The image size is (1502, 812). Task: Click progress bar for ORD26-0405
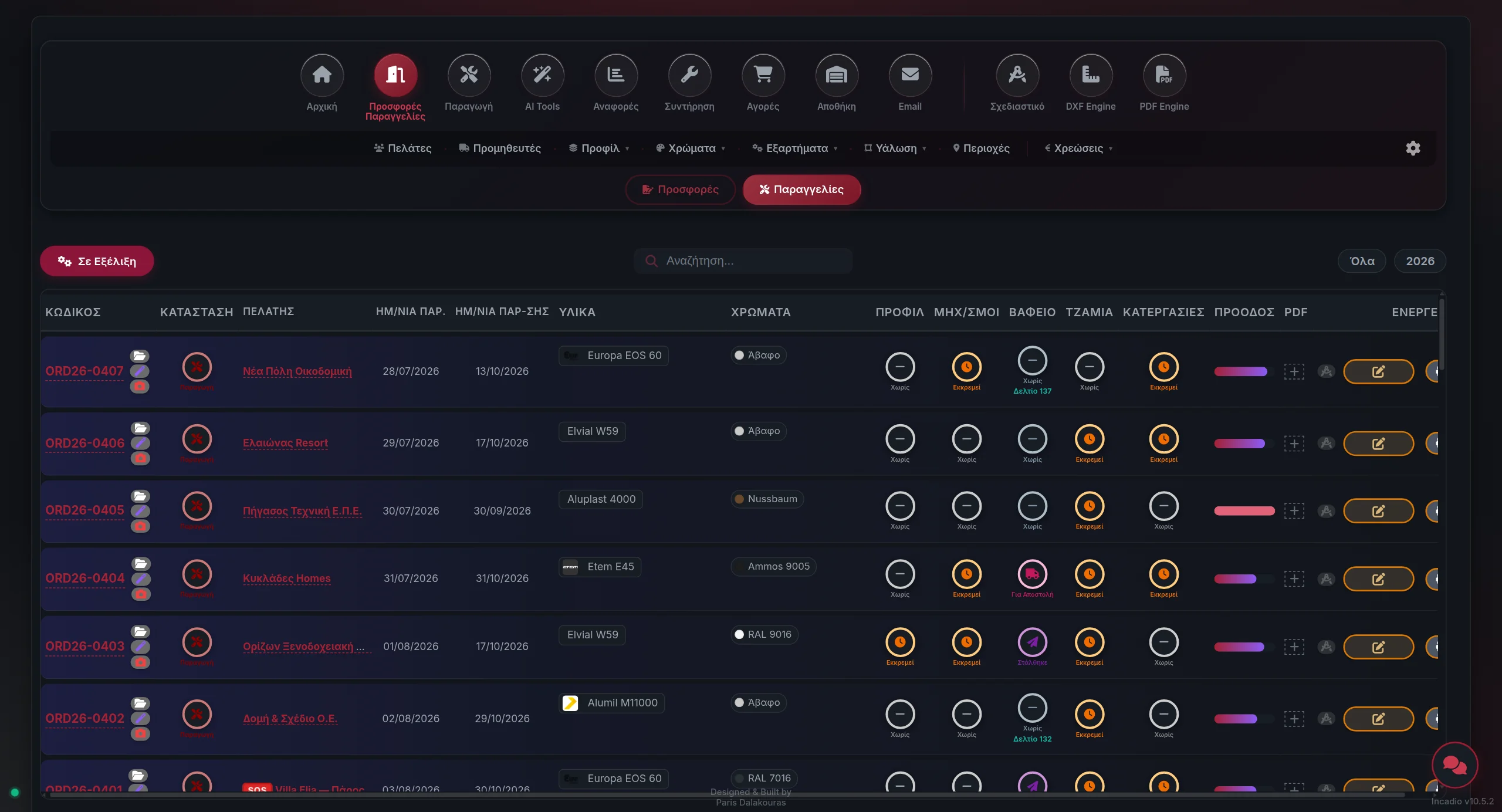point(1244,511)
